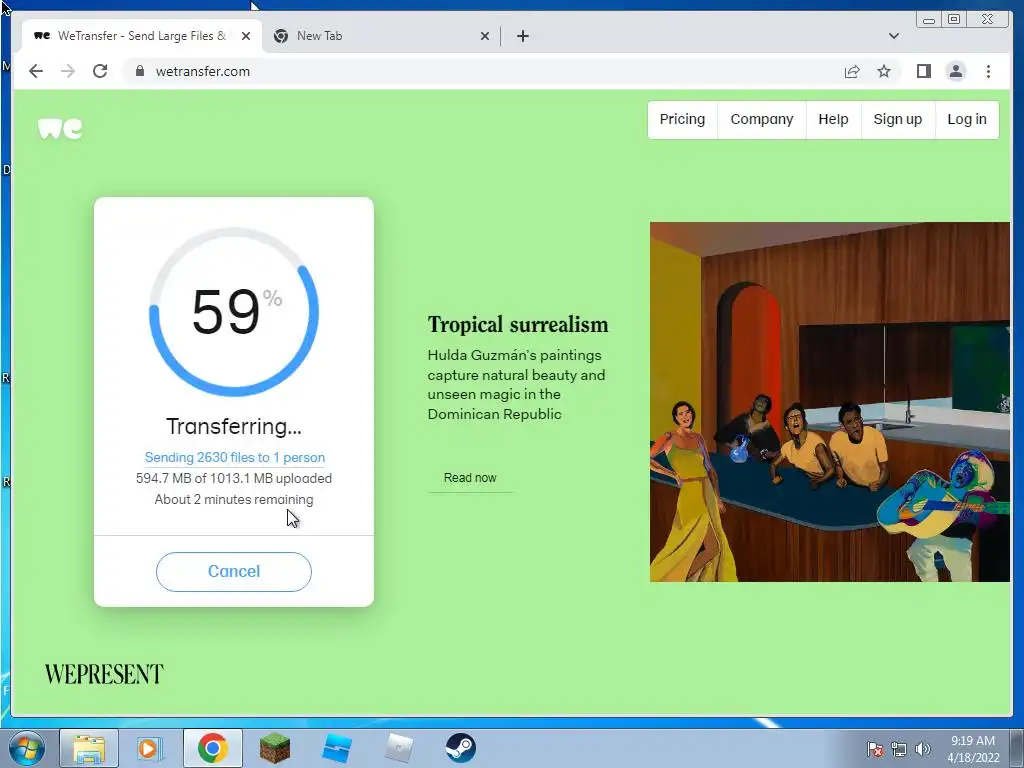Click the taskbar clock showing 9:19 AM

973,748
